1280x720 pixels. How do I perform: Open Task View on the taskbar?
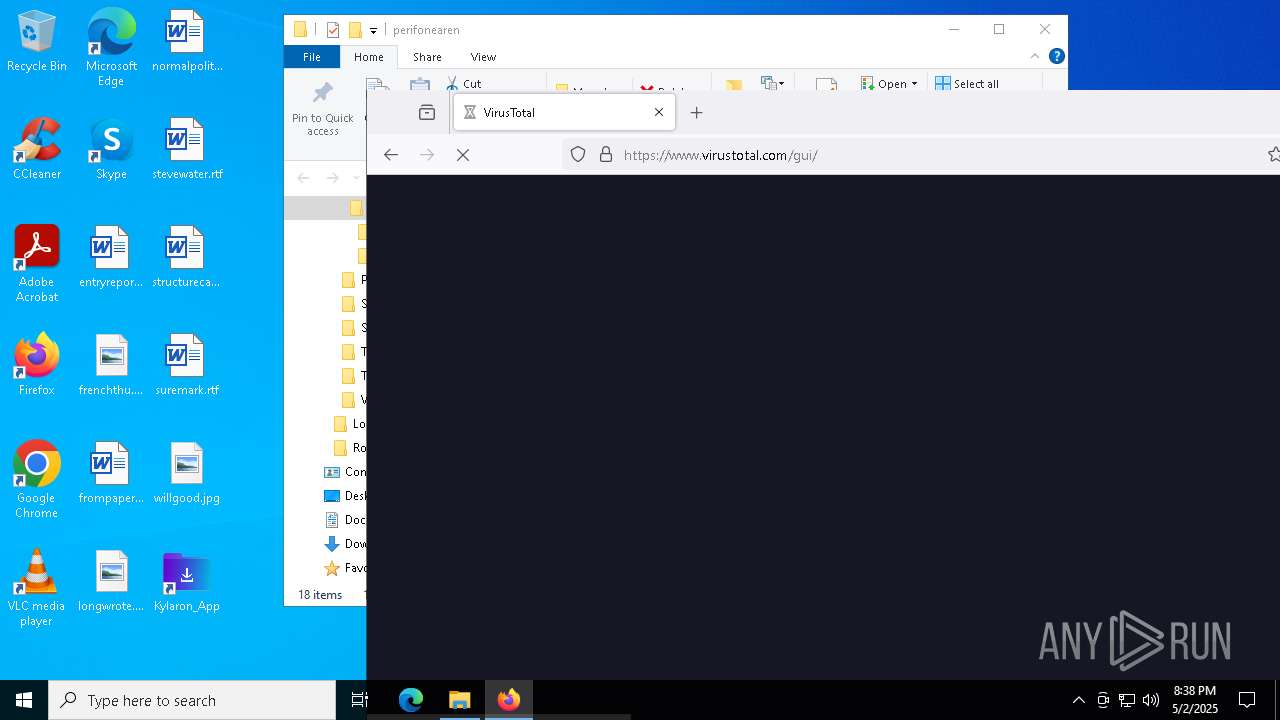pos(360,700)
